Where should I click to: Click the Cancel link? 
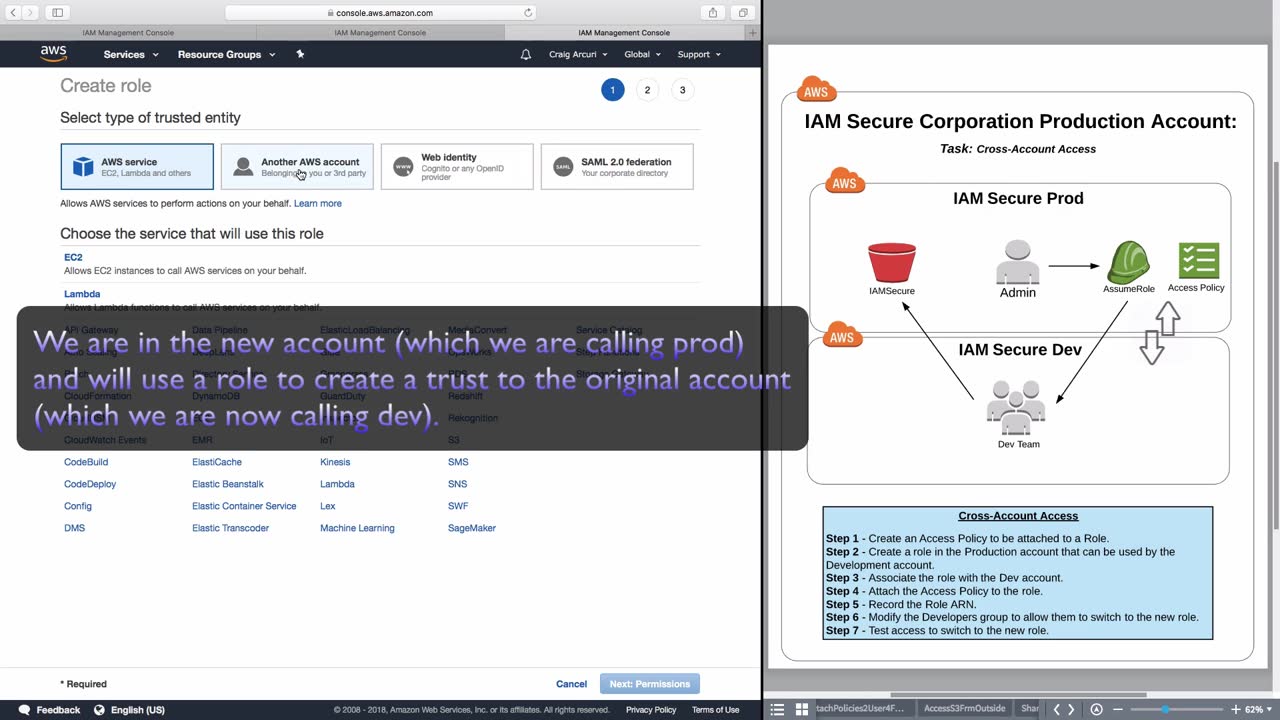pos(571,684)
